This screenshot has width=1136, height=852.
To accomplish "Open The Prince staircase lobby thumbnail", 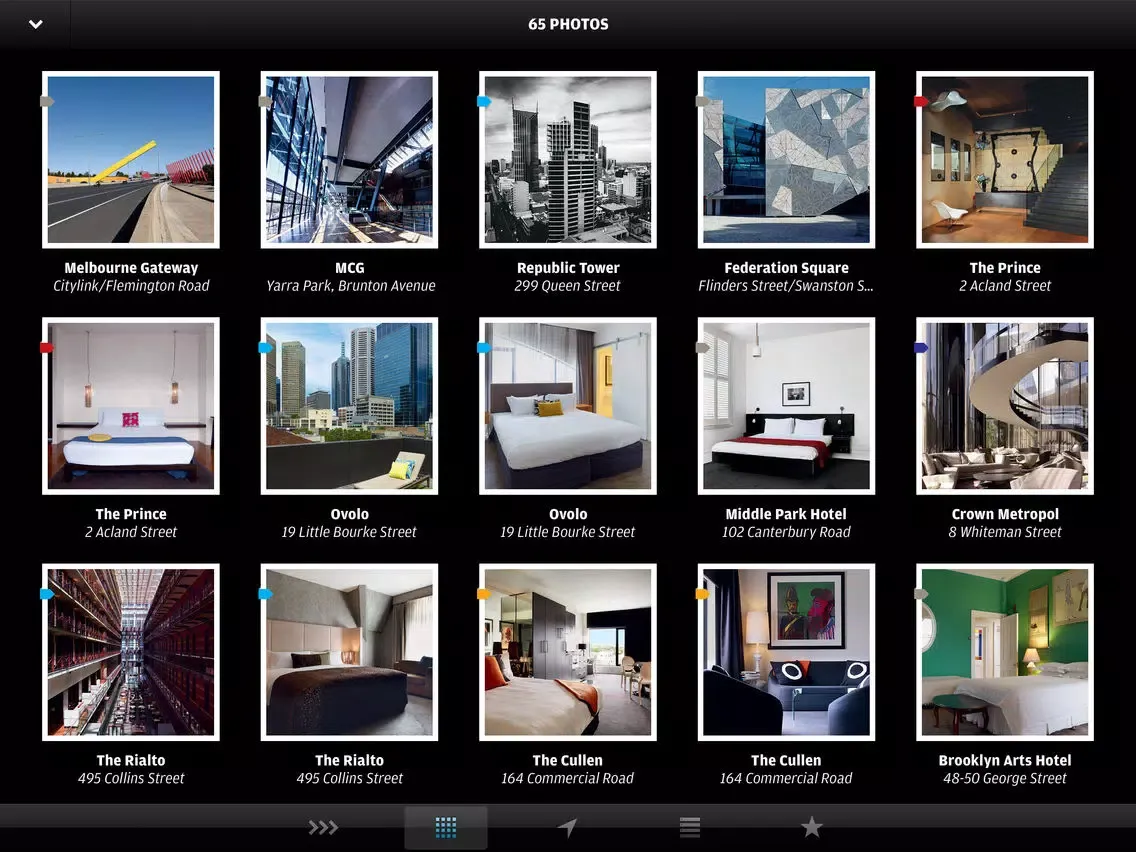I will tap(1005, 159).
